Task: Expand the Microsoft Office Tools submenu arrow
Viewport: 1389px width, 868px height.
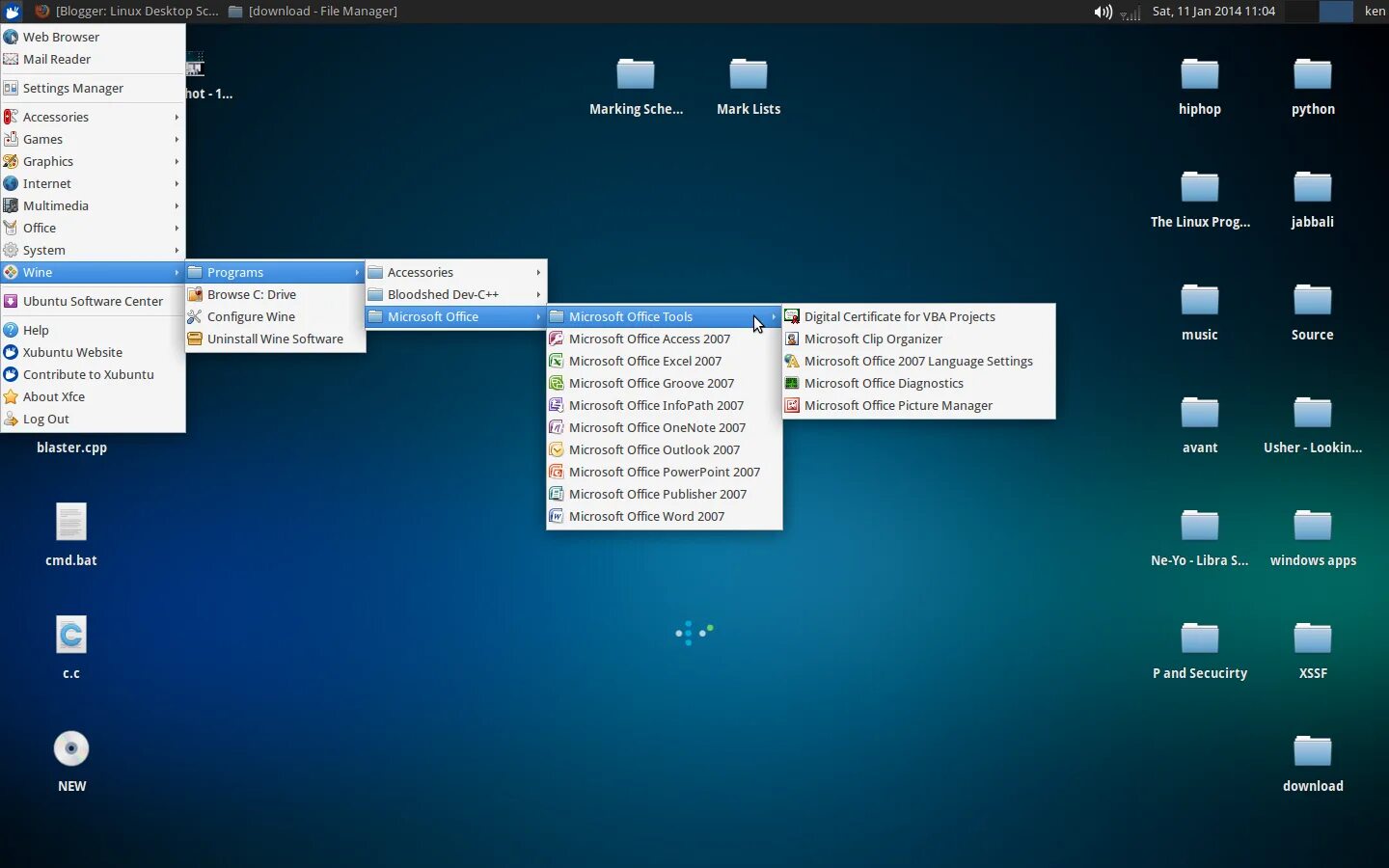Action: tap(774, 316)
